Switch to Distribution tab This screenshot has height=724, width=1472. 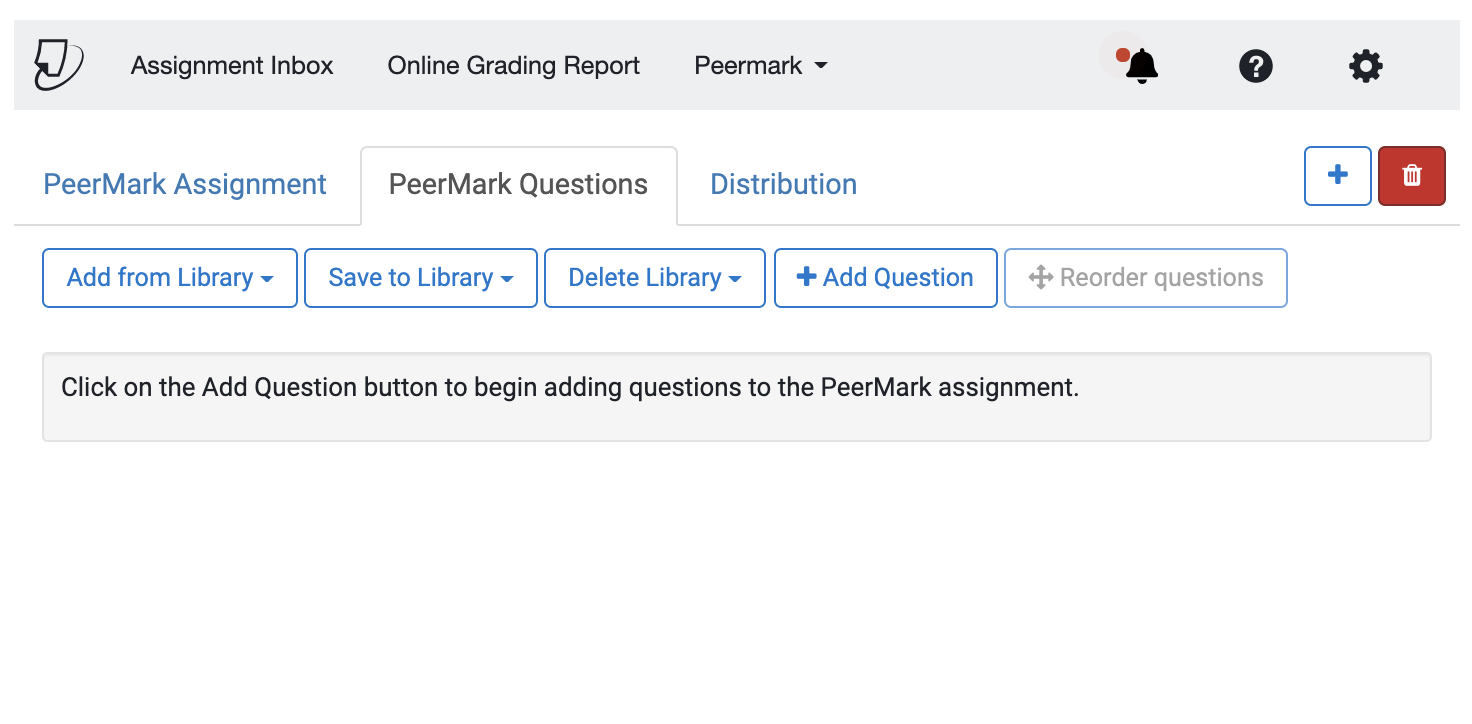[x=783, y=184]
